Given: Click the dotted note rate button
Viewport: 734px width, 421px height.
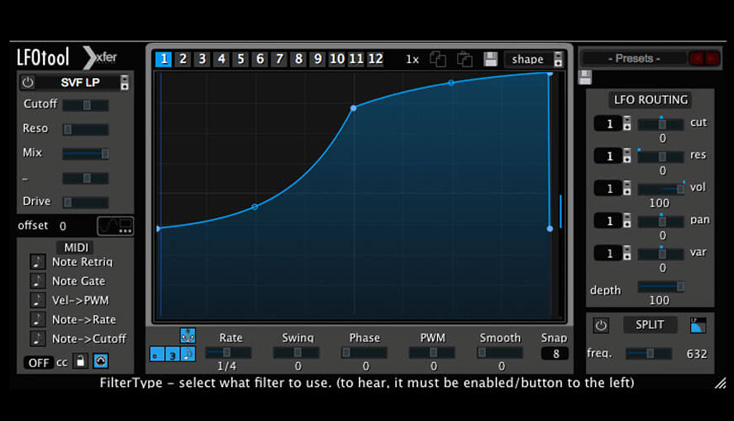Looking at the screenshot, I should [x=157, y=354].
